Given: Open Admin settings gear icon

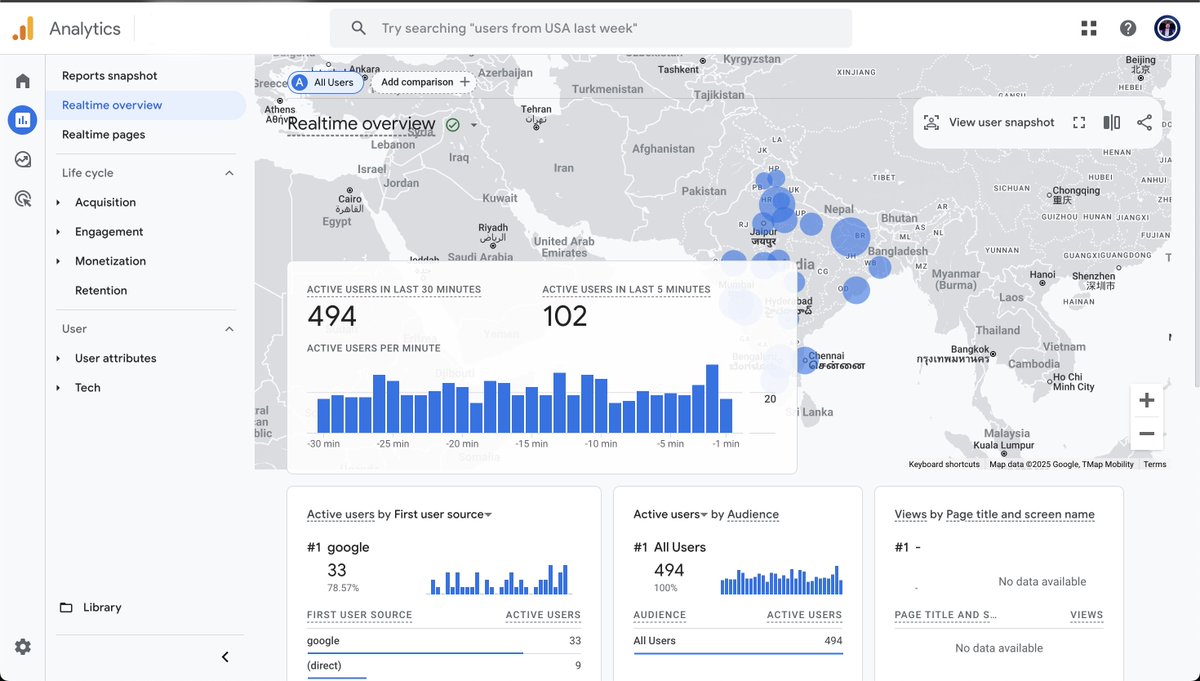Looking at the screenshot, I should coord(23,647).
